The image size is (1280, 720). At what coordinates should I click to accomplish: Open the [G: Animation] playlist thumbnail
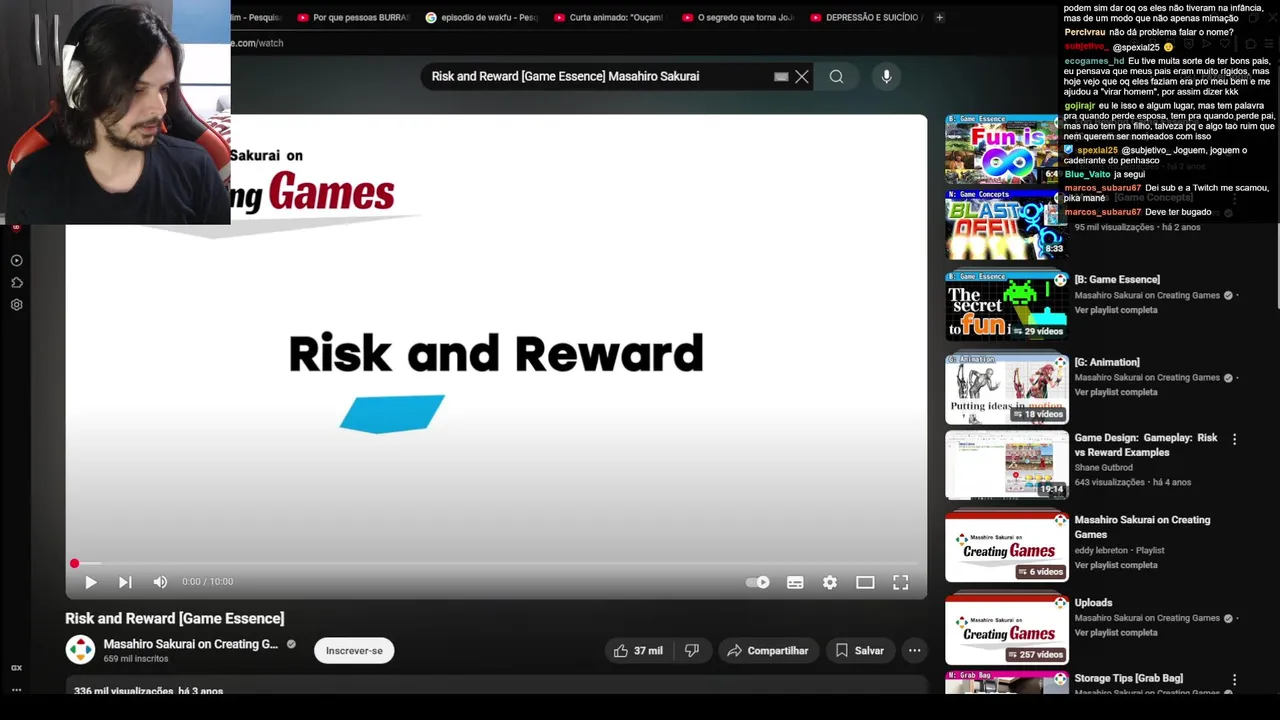coord(1006,389)
